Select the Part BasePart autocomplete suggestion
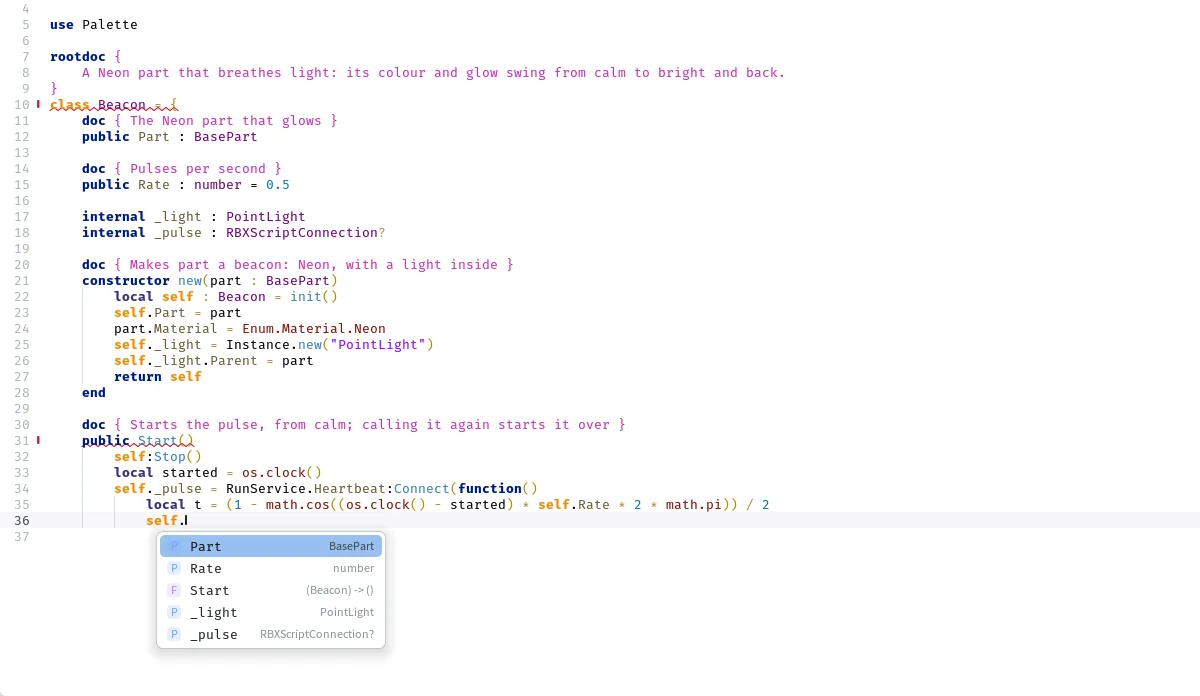The width and height of the screenshot is (1200, 696). pos(271,546)
